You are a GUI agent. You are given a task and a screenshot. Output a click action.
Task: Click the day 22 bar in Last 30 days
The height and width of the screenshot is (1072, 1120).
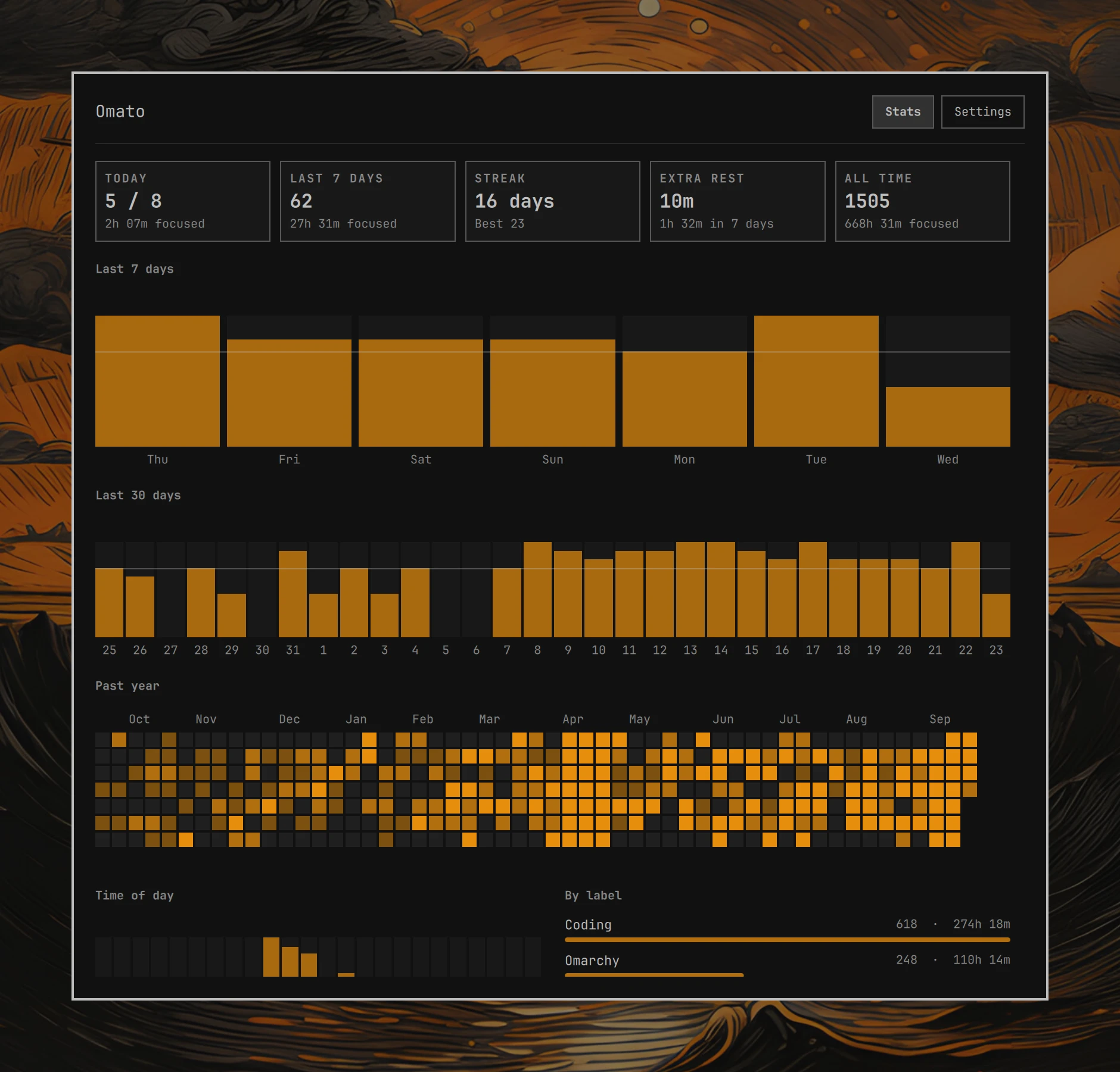tap(966, 590)
